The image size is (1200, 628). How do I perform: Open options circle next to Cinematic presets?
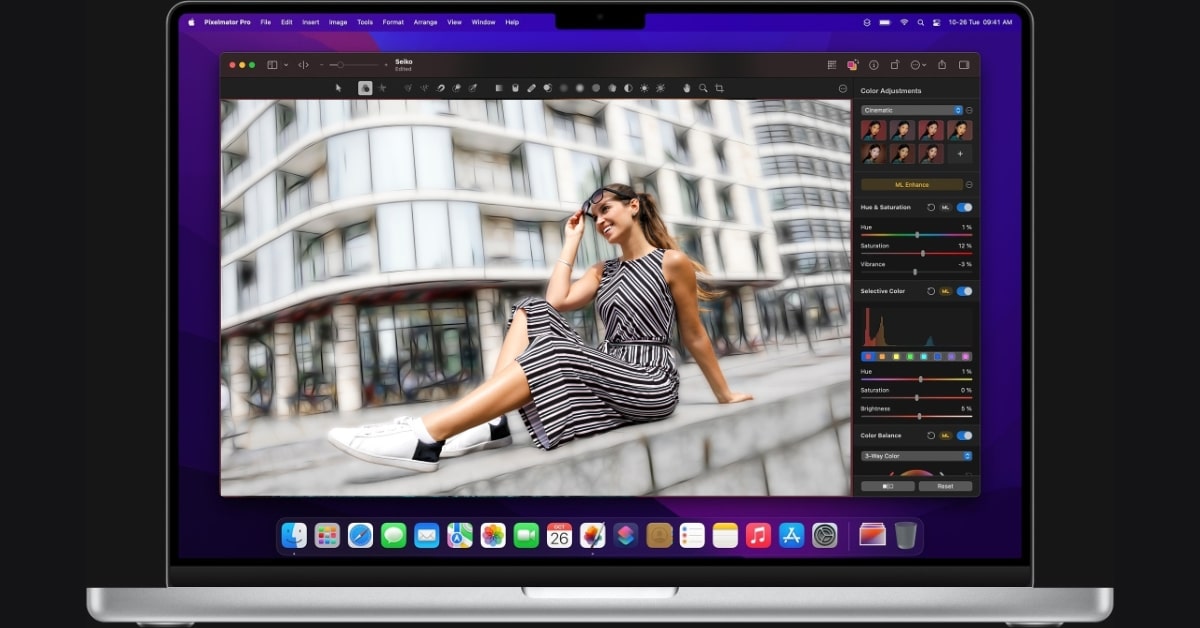[x=969, y=110]
